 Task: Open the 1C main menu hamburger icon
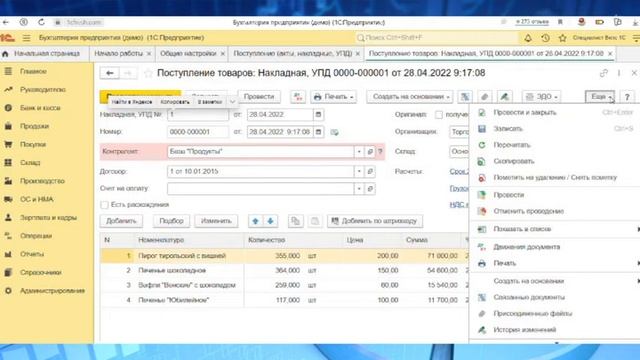coord(27,38)
